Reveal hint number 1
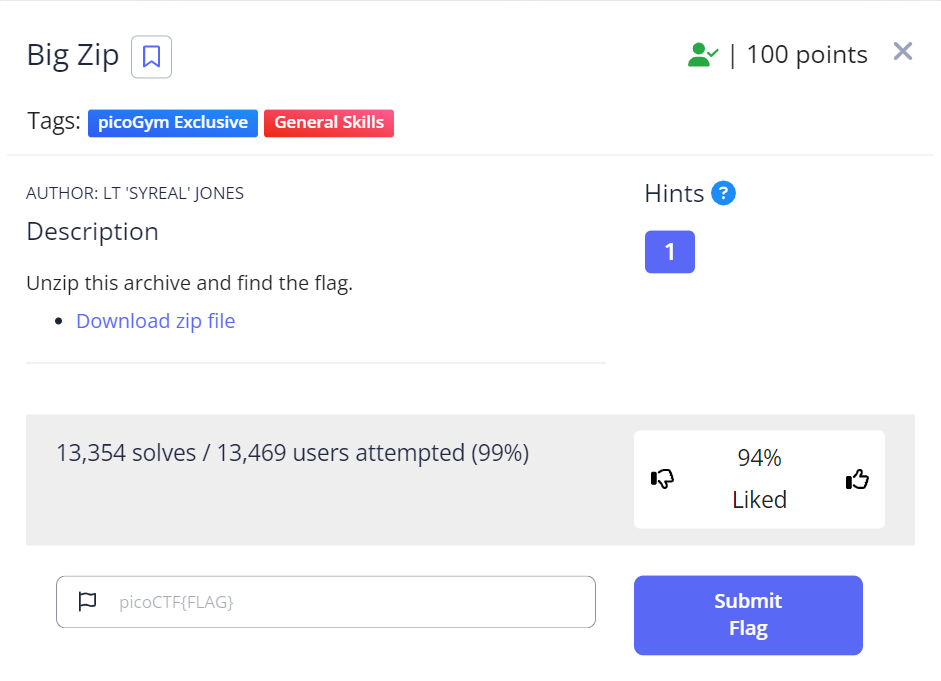 tap(670, 252)
